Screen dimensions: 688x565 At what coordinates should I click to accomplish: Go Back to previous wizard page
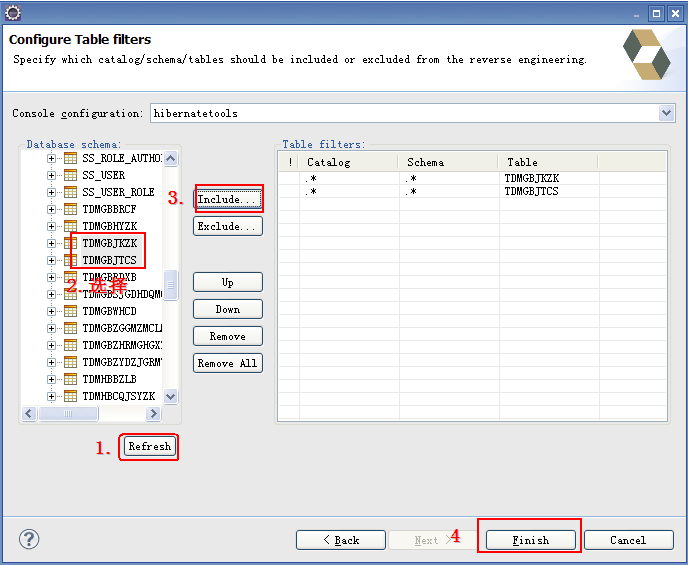coord(341,540)
